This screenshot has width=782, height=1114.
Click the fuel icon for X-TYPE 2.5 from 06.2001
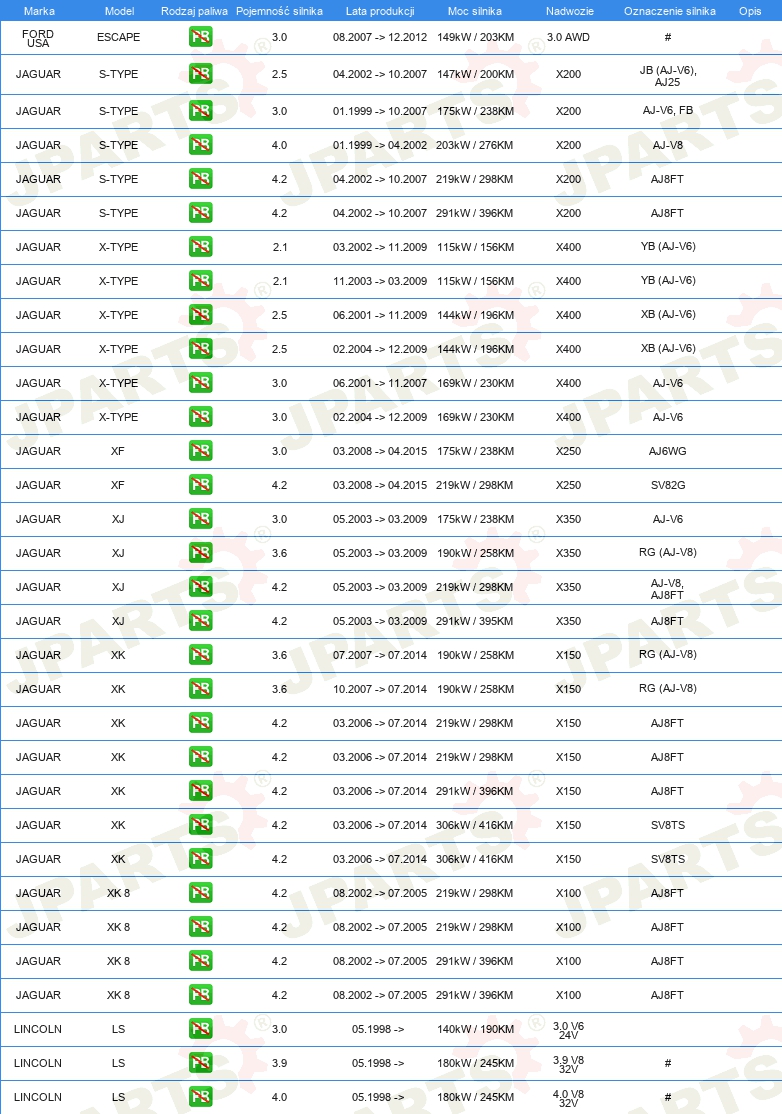click(201, 315)
